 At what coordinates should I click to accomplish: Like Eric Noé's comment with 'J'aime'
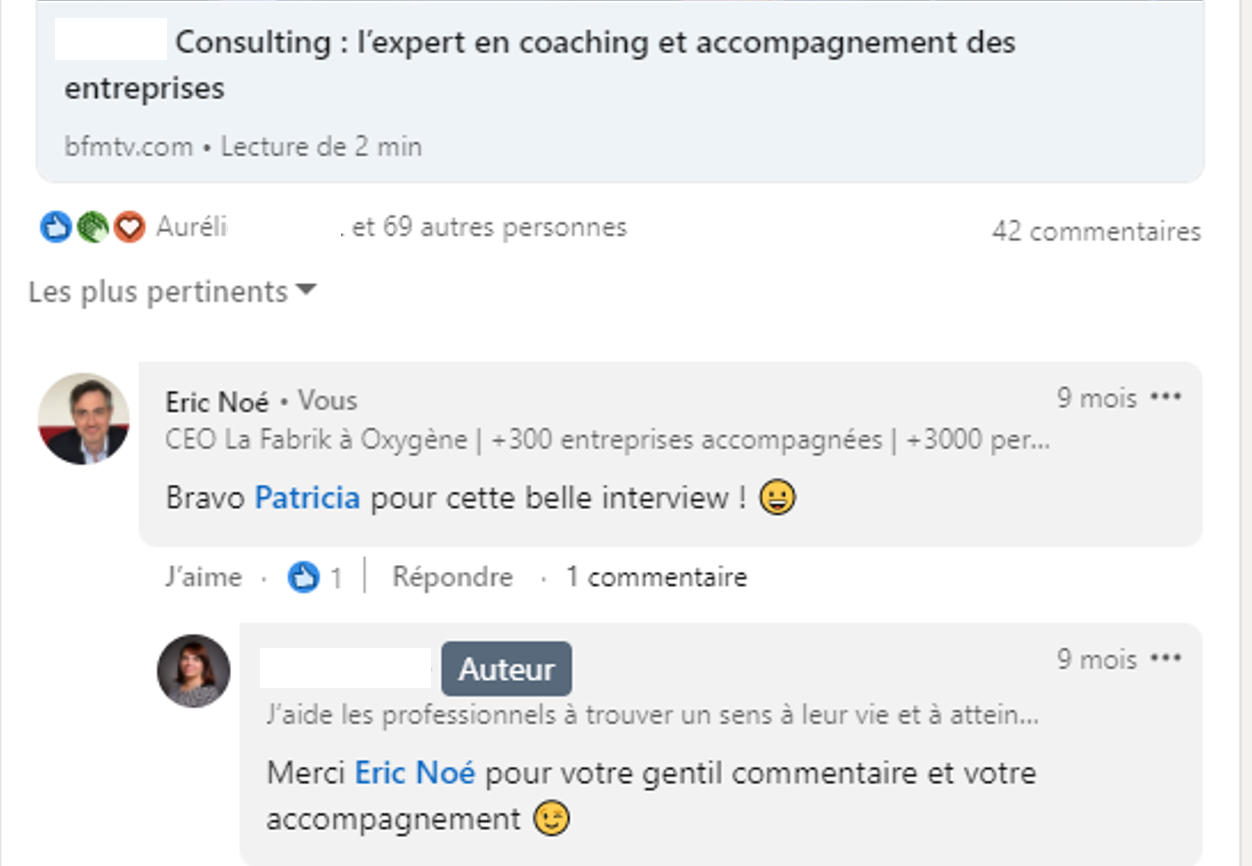[203, 577]
